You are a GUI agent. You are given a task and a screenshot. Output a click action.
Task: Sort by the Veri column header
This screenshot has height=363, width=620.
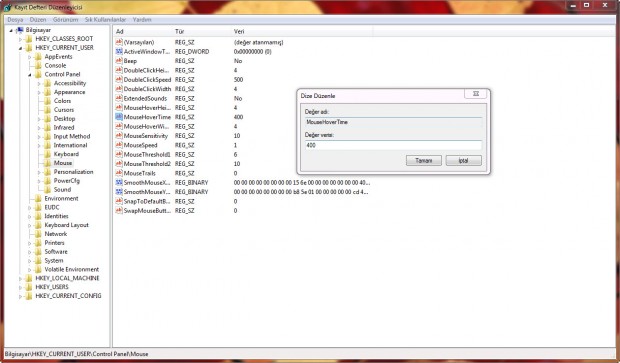pos(302,31)
